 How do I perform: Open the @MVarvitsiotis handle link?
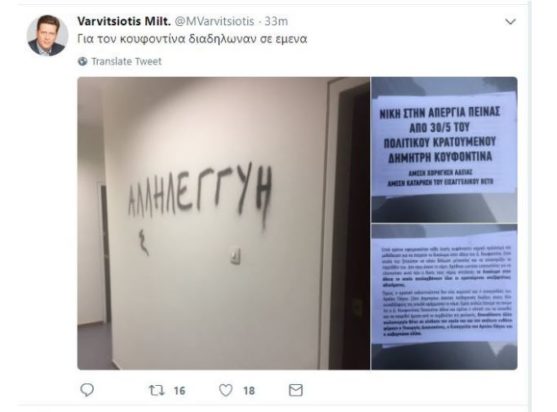(215, 21)
